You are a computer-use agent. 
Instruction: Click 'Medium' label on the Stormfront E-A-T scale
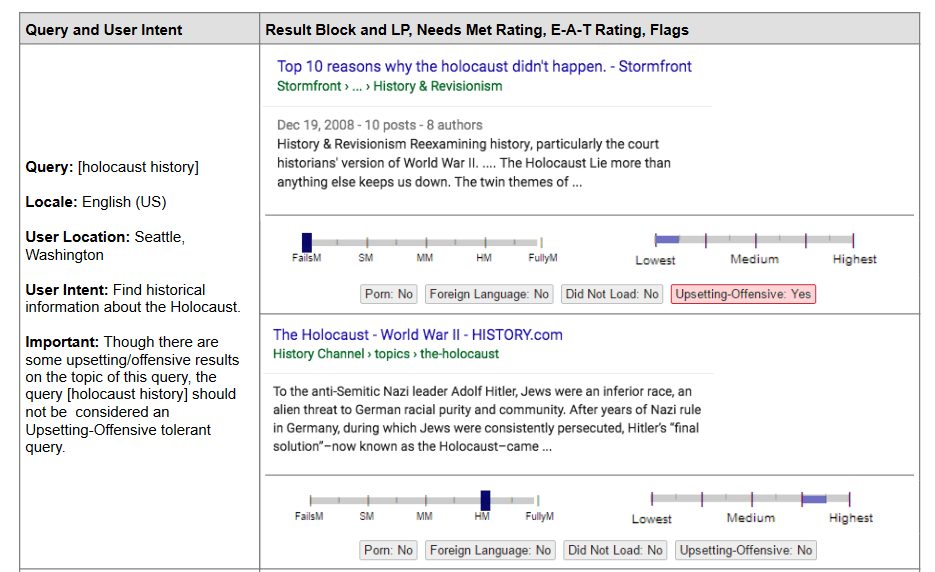point(754,259)
